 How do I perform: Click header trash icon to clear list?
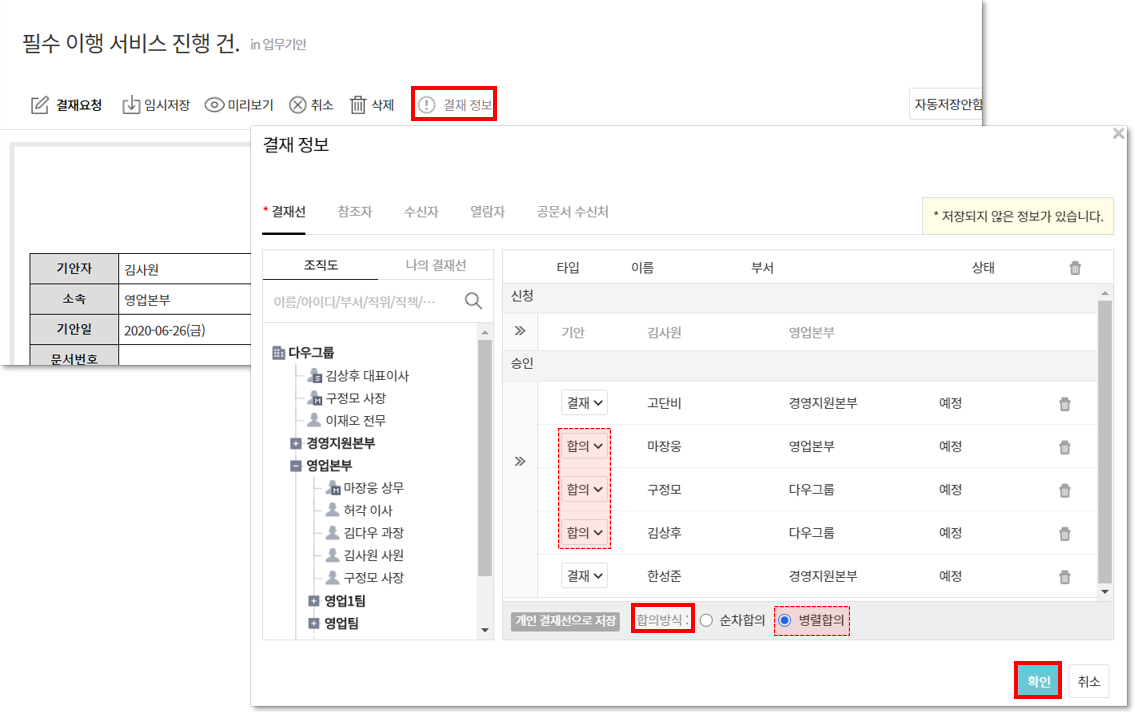pos(1075,268)
